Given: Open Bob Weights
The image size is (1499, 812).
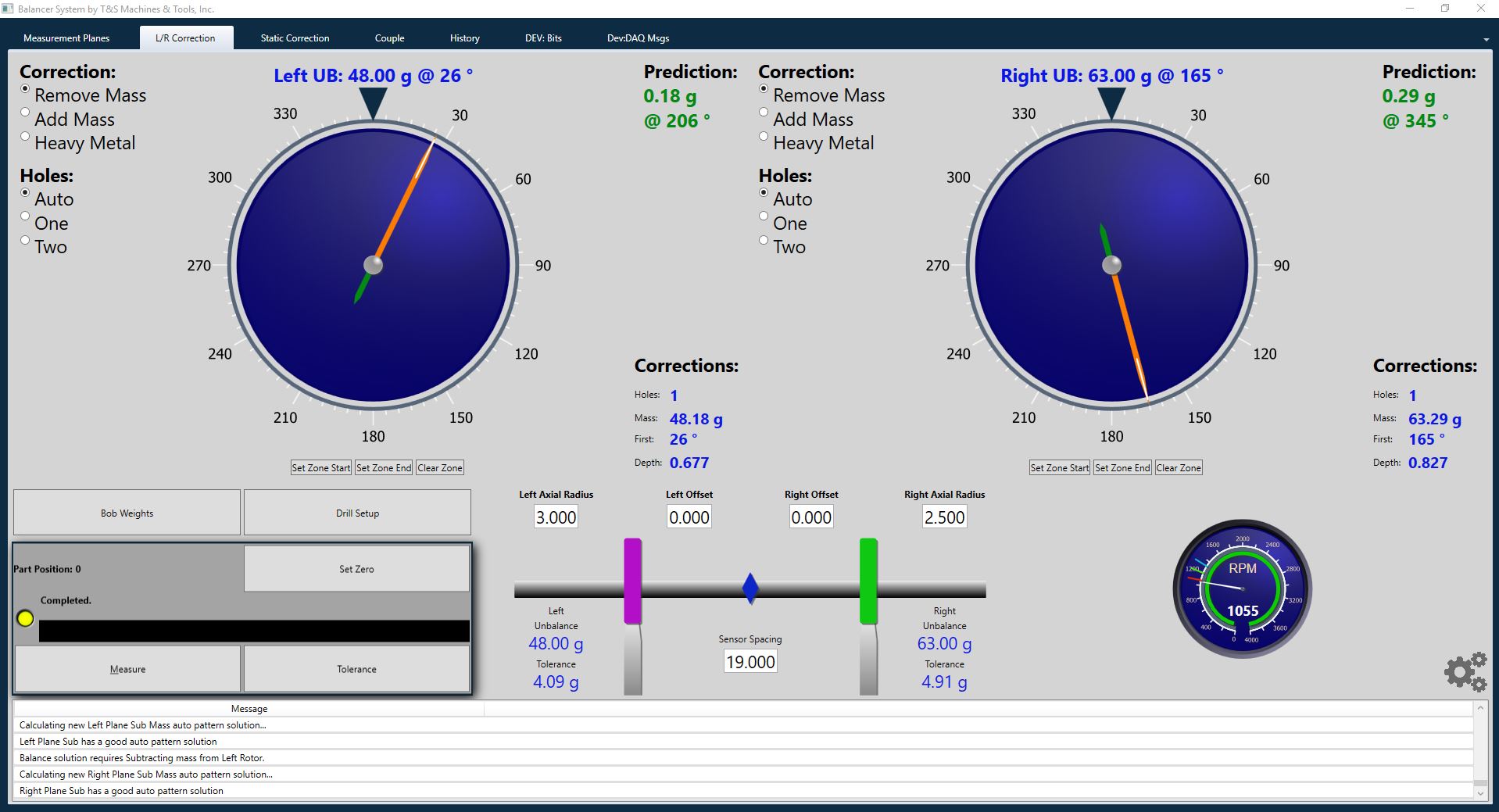Looking at the screenshot, I should pos(127,513).
